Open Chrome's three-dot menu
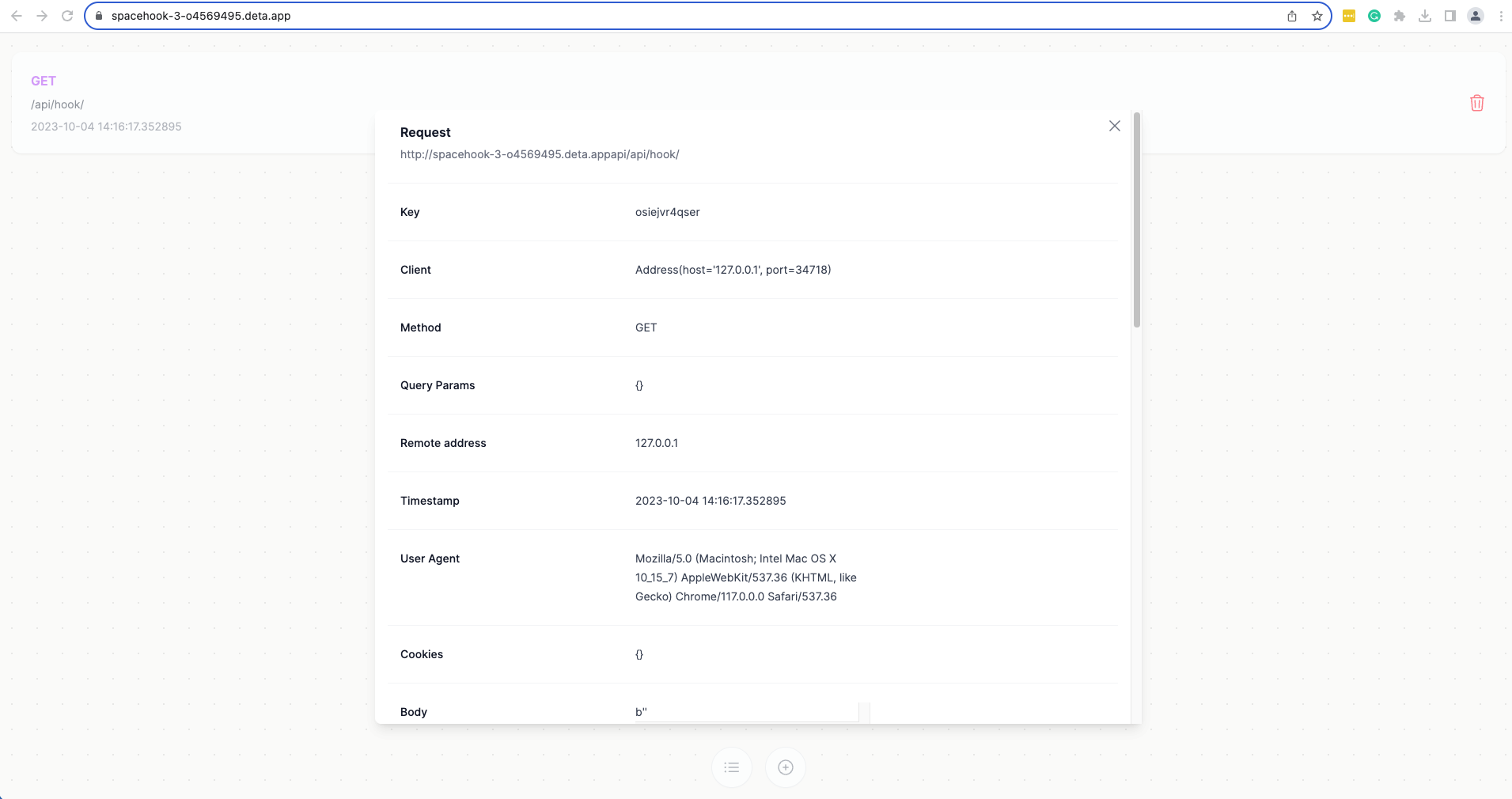Viewport: 1512px width, 799px height. pos(1501,16)
